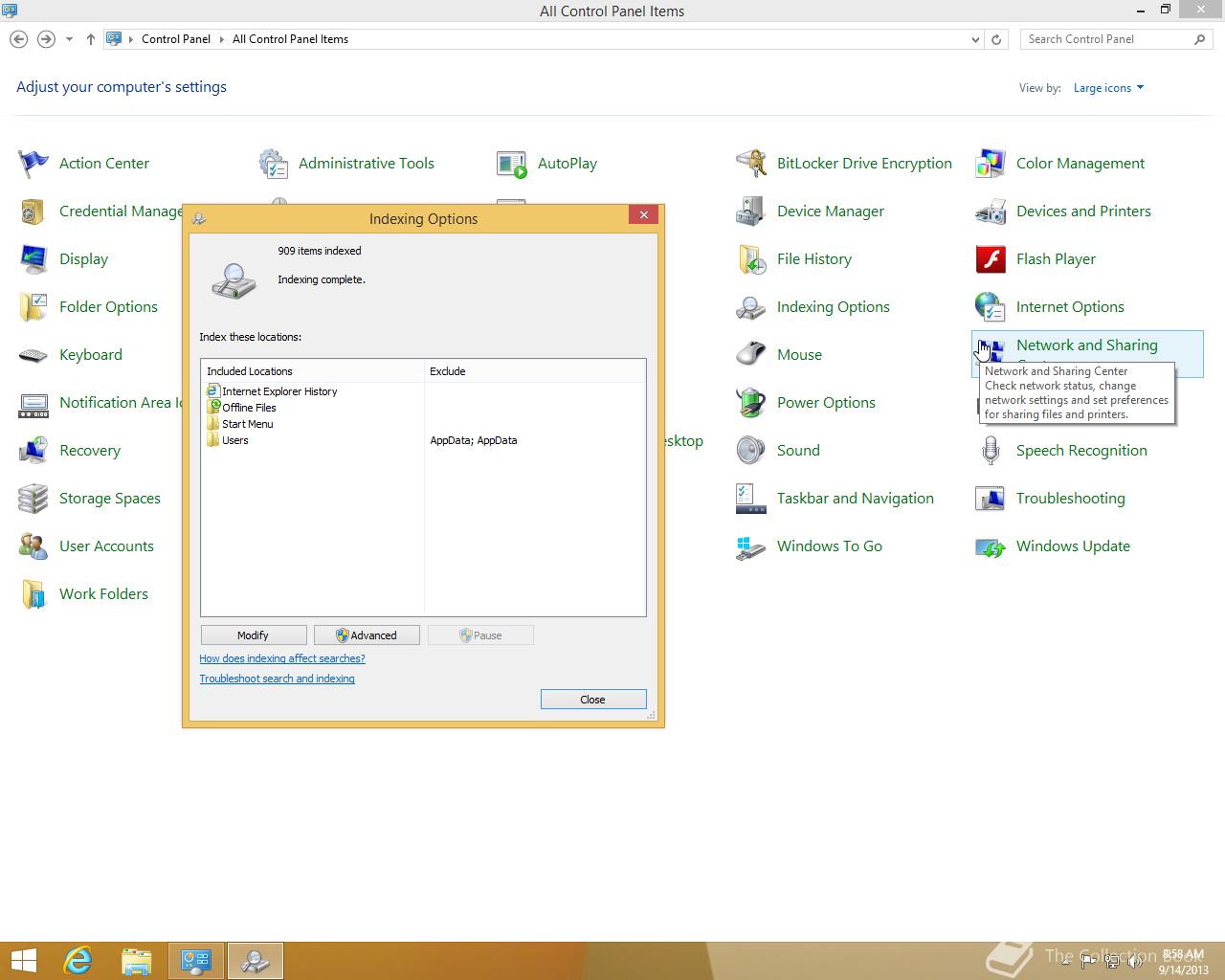Click All Control Panel Items breadcrumb
The height and width of the screenshot is (980, 1225).
point(290,39)
